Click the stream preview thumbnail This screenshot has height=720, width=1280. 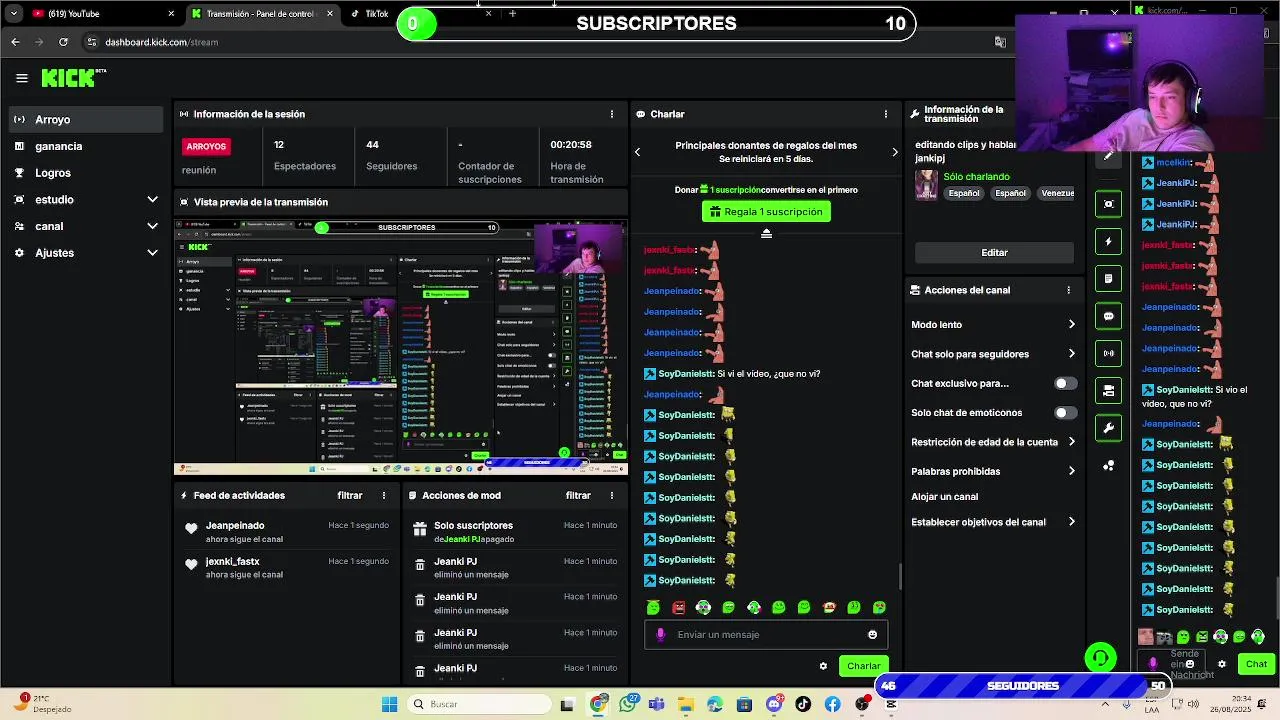tap(400, 346)
